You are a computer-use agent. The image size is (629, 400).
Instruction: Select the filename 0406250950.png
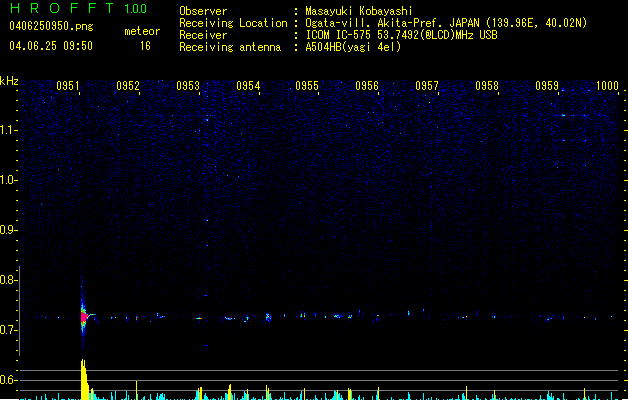[51, 26]
